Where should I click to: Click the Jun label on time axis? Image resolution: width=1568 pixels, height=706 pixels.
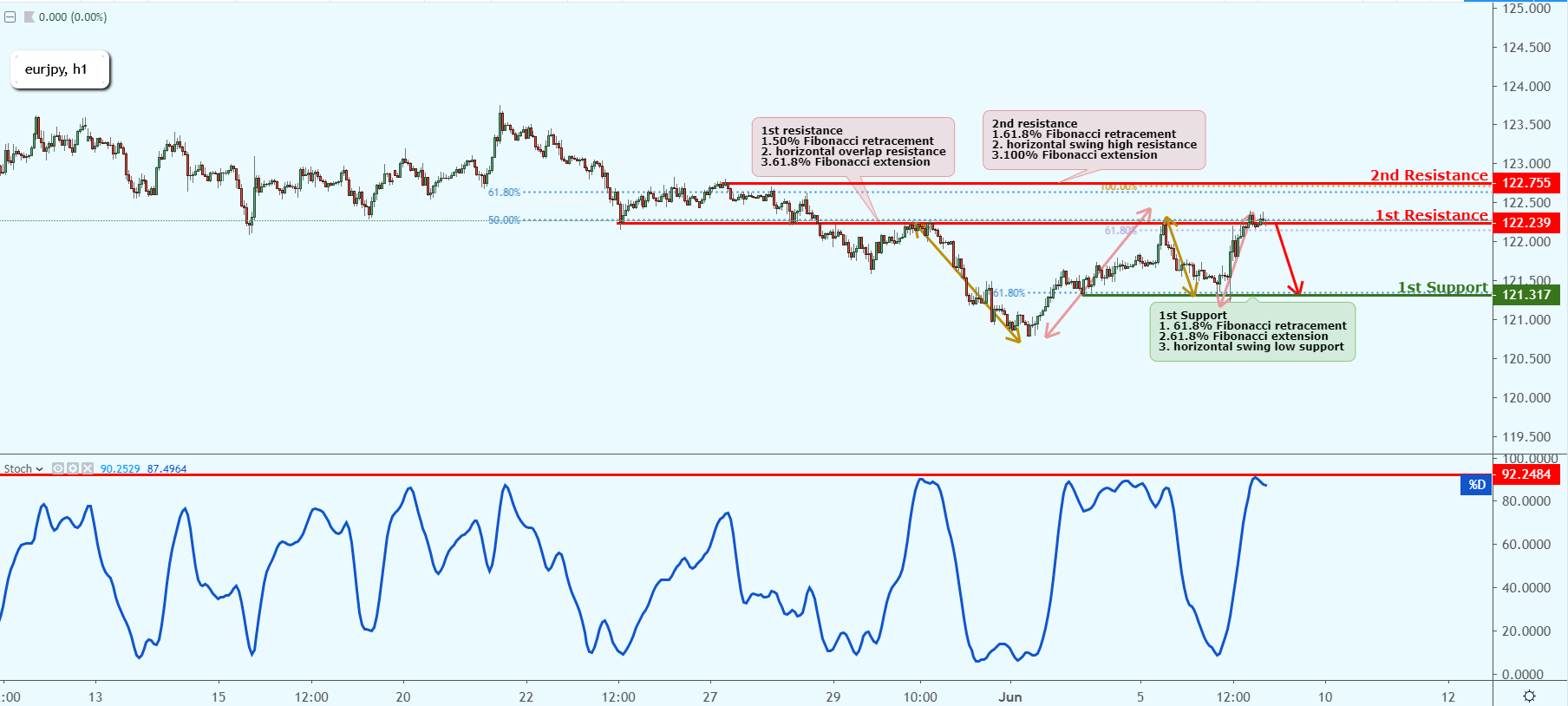click(x=1010, y=696)
